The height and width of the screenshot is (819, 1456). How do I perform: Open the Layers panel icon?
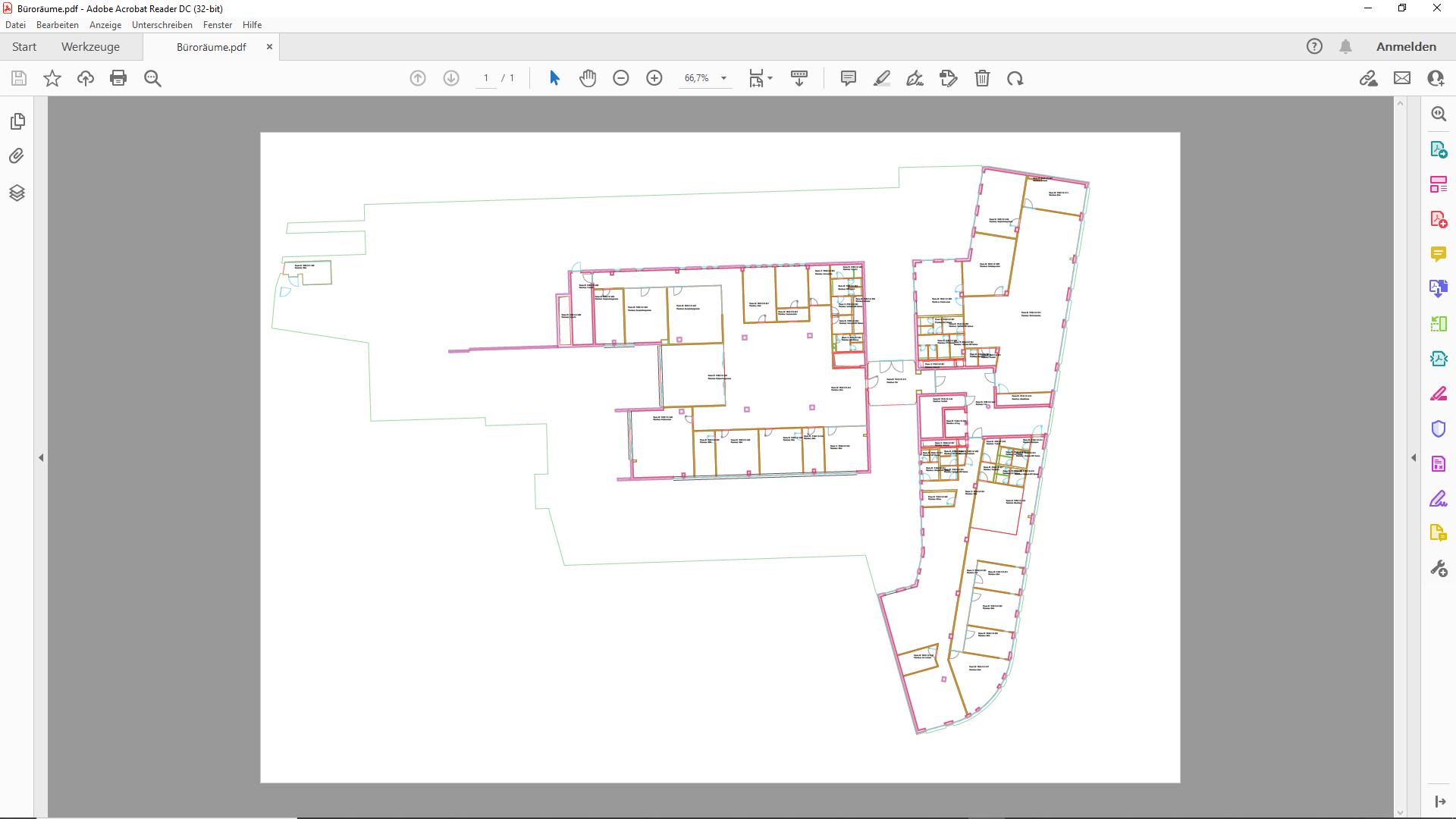[x=17, y=193]
